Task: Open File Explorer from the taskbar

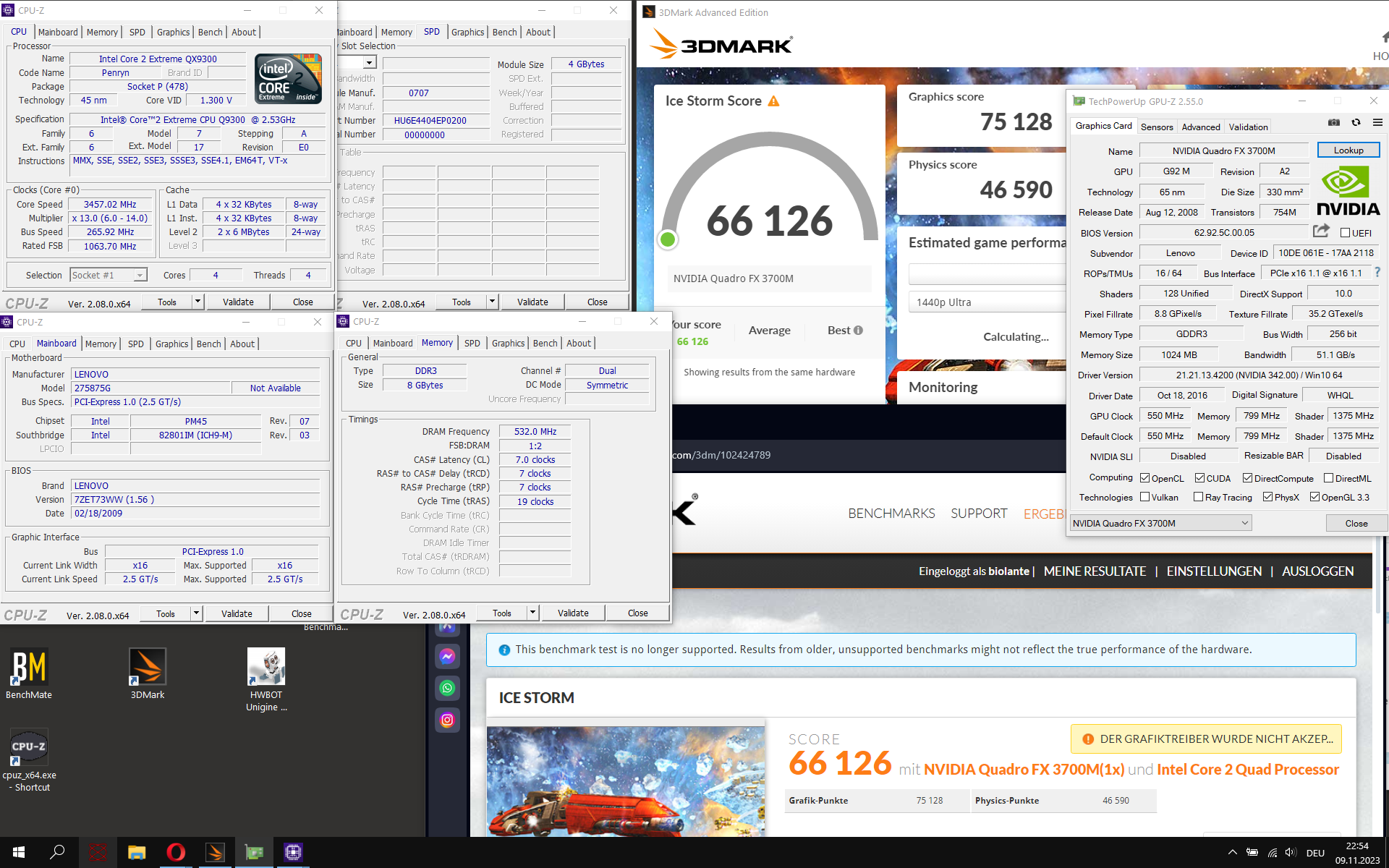Action: (137, 852)
